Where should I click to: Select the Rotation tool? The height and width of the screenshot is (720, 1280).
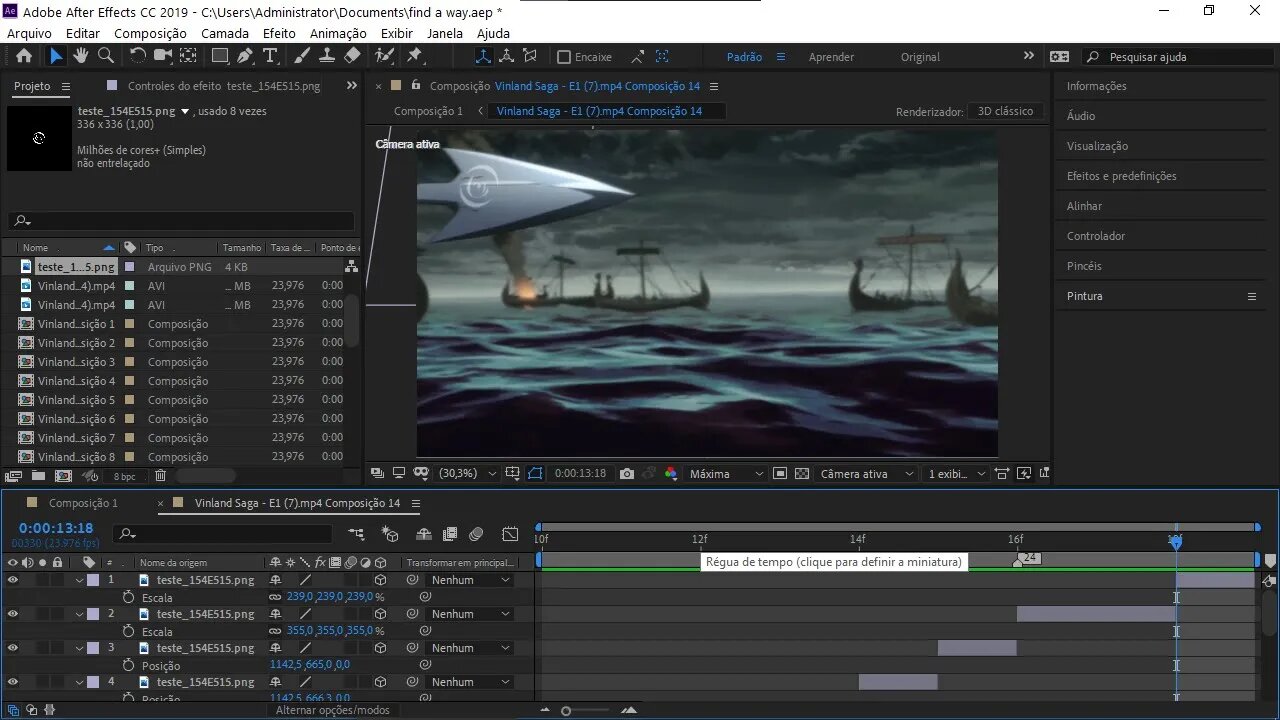coord(138,56)
